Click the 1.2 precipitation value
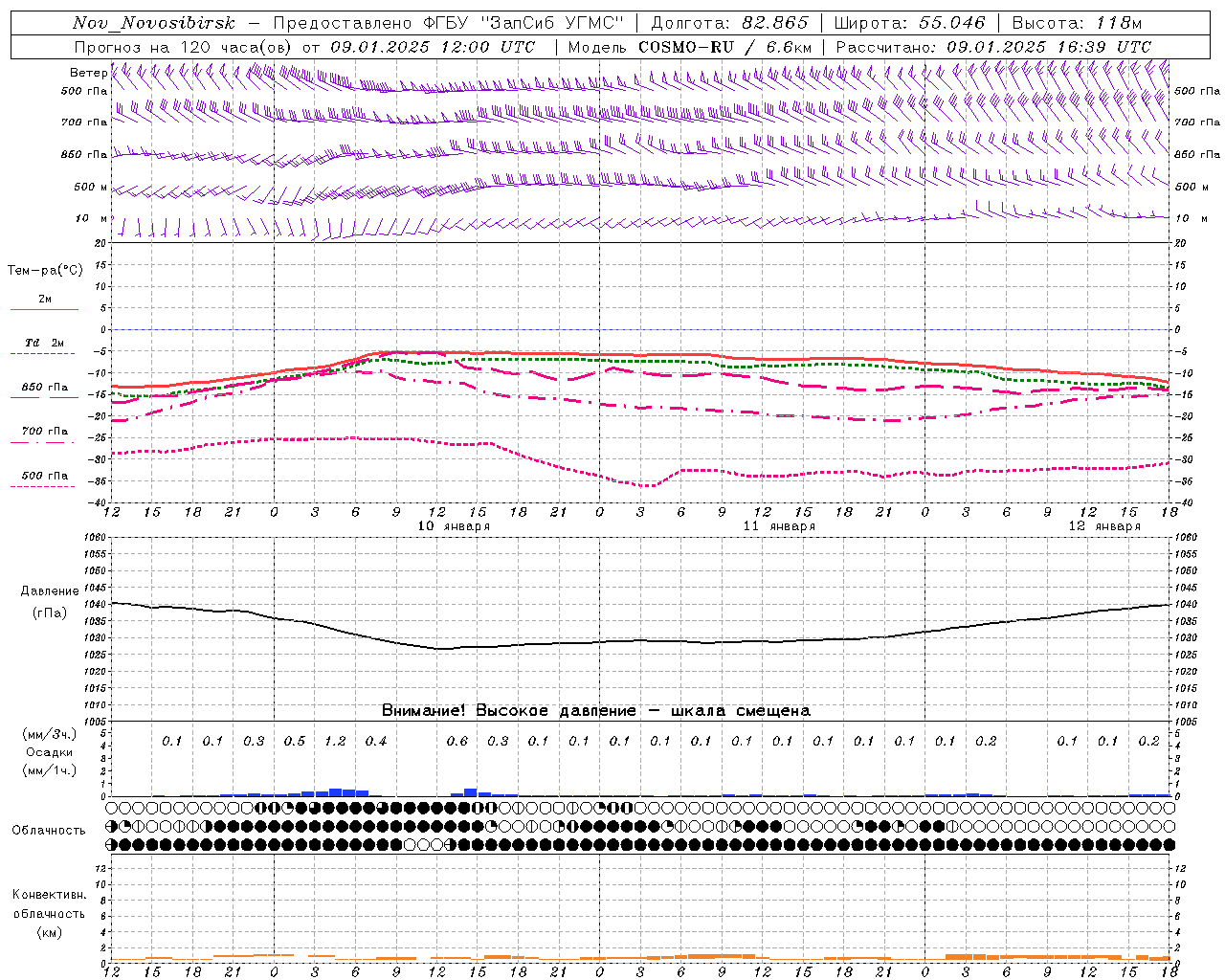The image size is (1225, 980). tap(335, 741)
